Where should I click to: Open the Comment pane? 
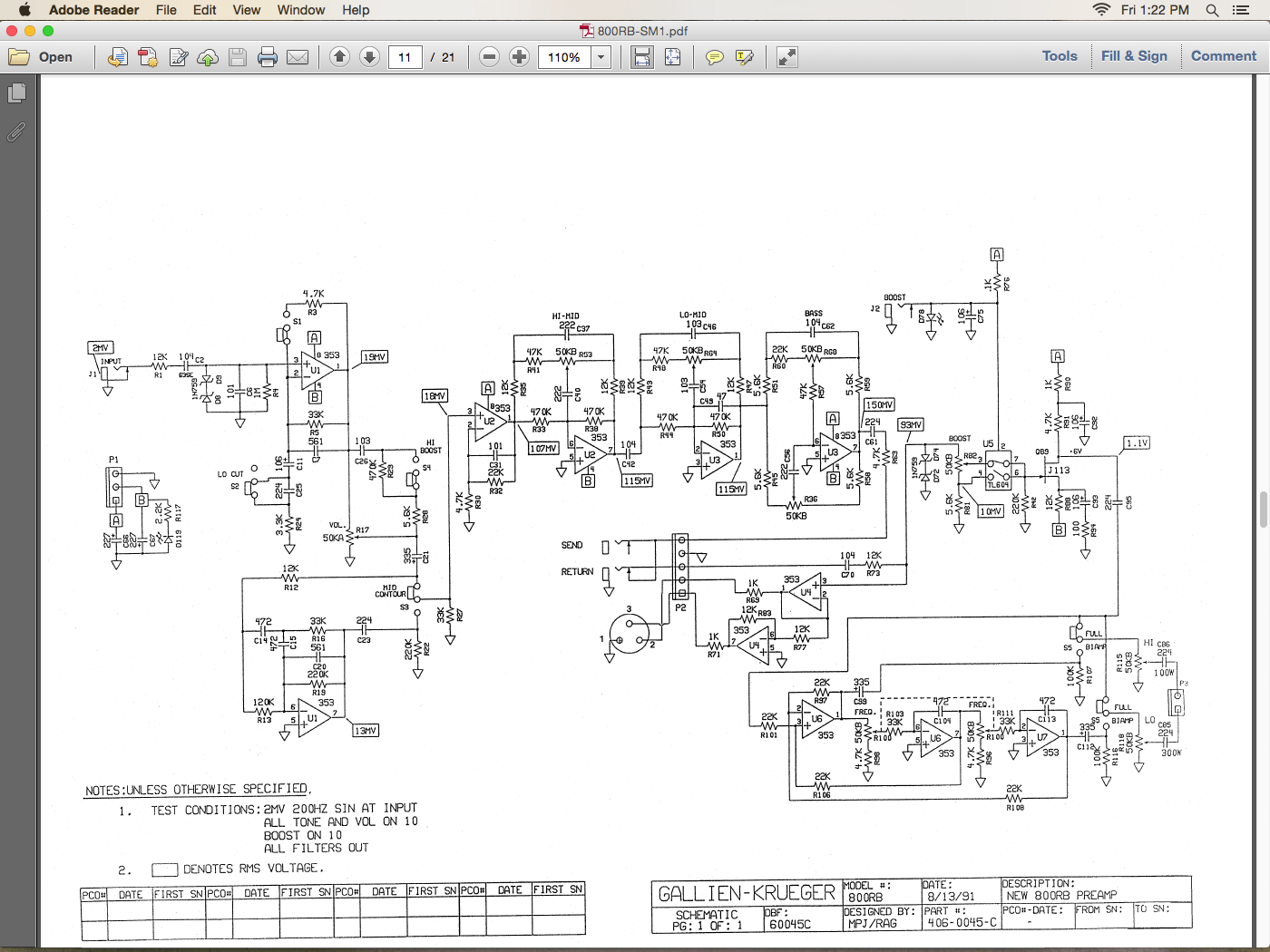(1224, 56)
